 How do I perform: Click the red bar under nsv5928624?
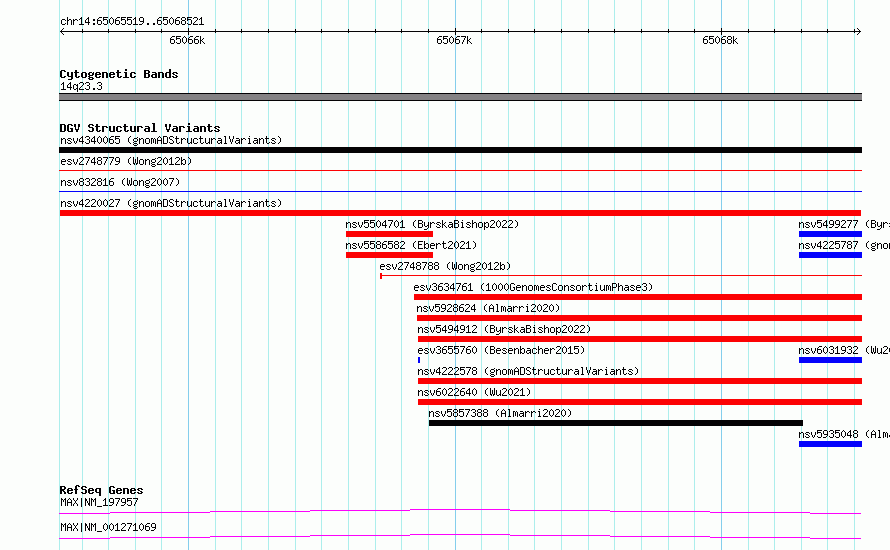(639, 318)
